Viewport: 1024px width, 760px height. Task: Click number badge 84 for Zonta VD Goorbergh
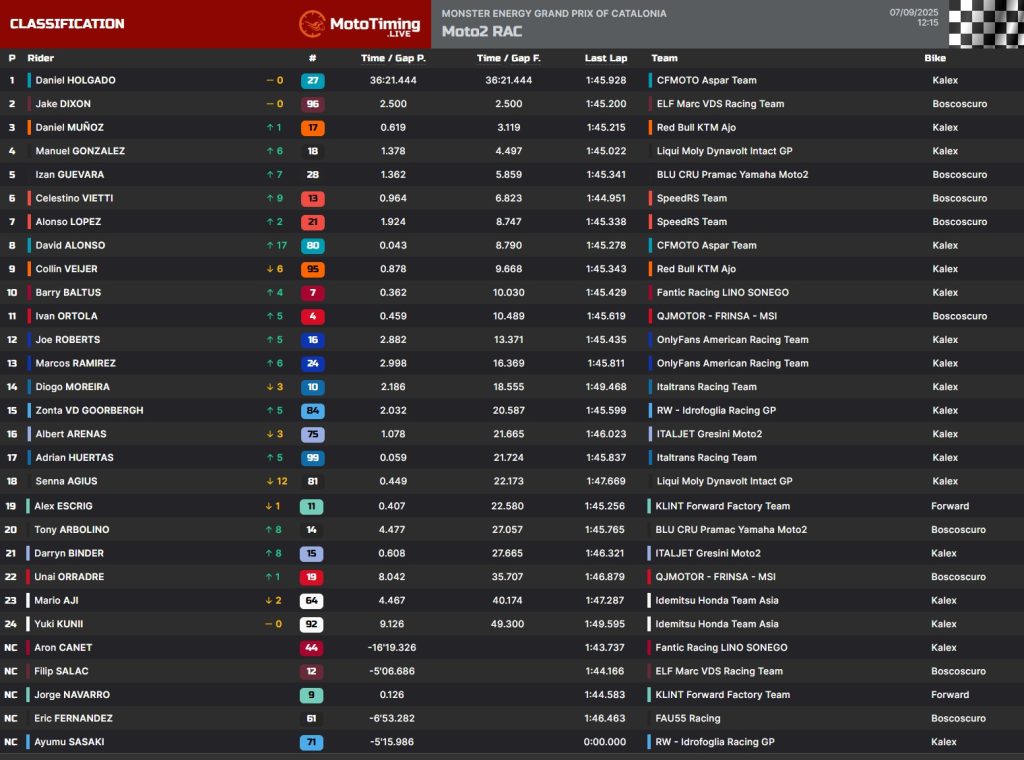click(313, 411)
